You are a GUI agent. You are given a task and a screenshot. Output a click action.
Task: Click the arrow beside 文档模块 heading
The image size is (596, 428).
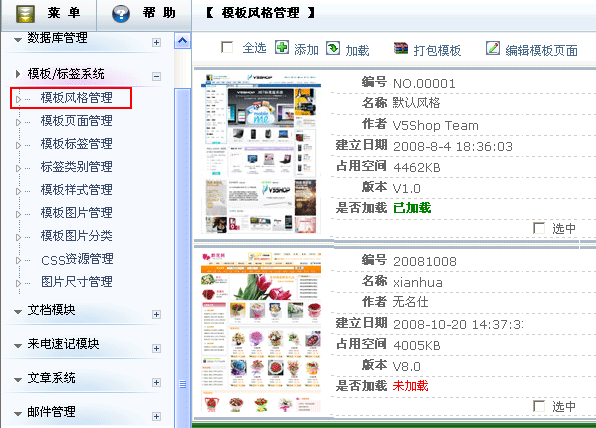pyautogui.click(x=18, y=312)
